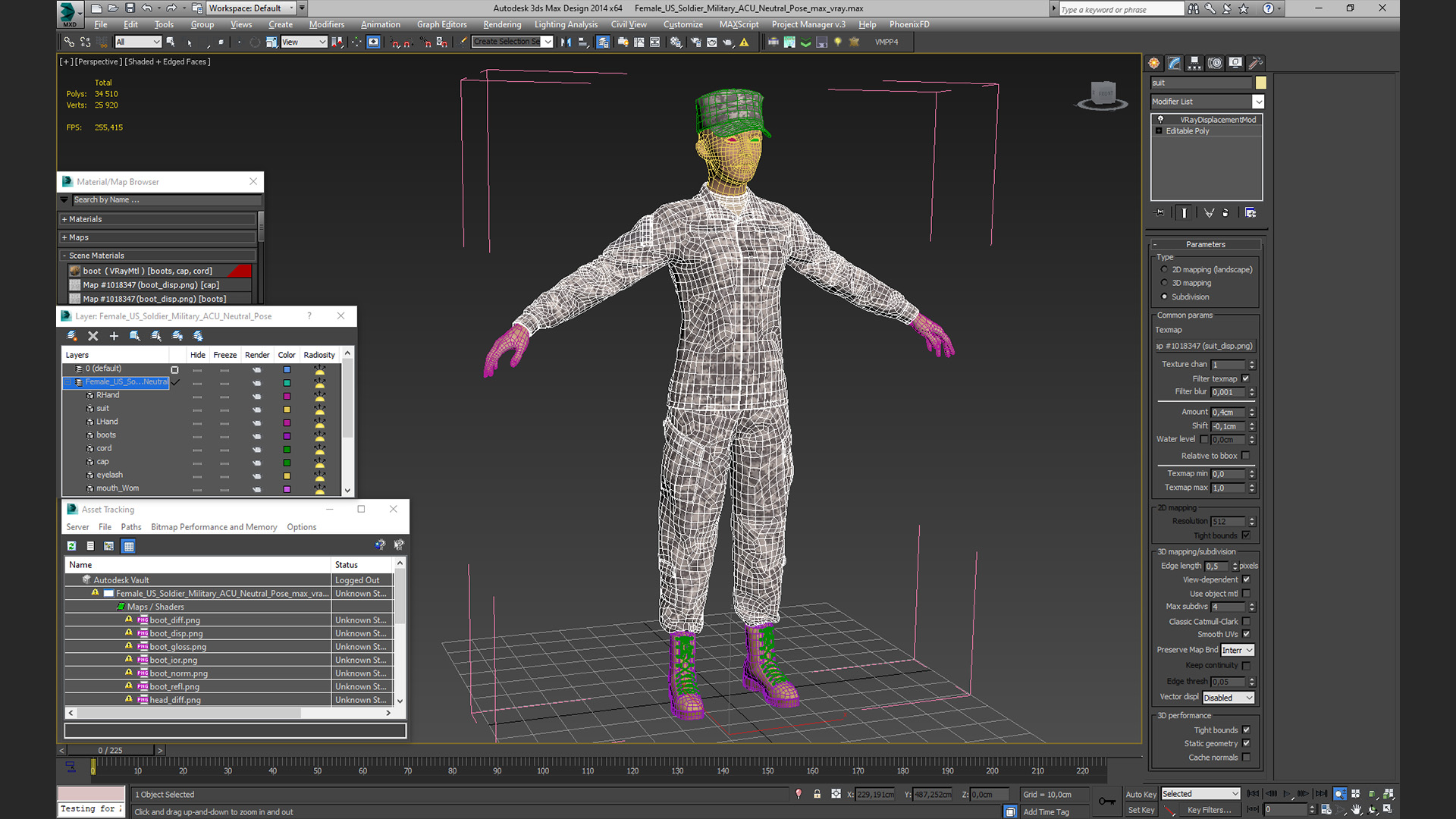Toggle Relative to bbox checkbox
The height and width of the screenshot is (819, 1456).
click(x=1245, y=456)
